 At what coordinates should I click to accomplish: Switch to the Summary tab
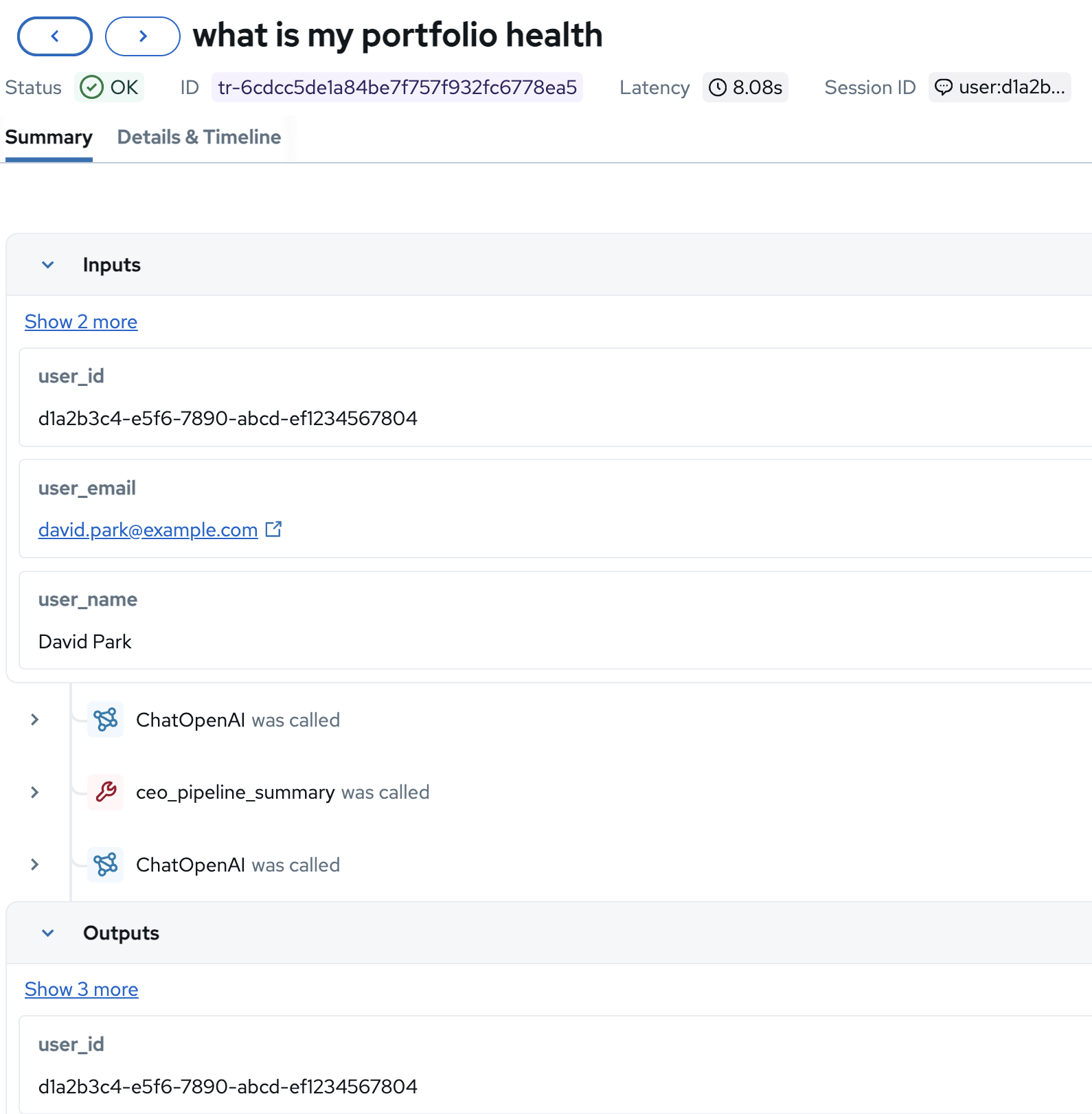click(49, 137)
